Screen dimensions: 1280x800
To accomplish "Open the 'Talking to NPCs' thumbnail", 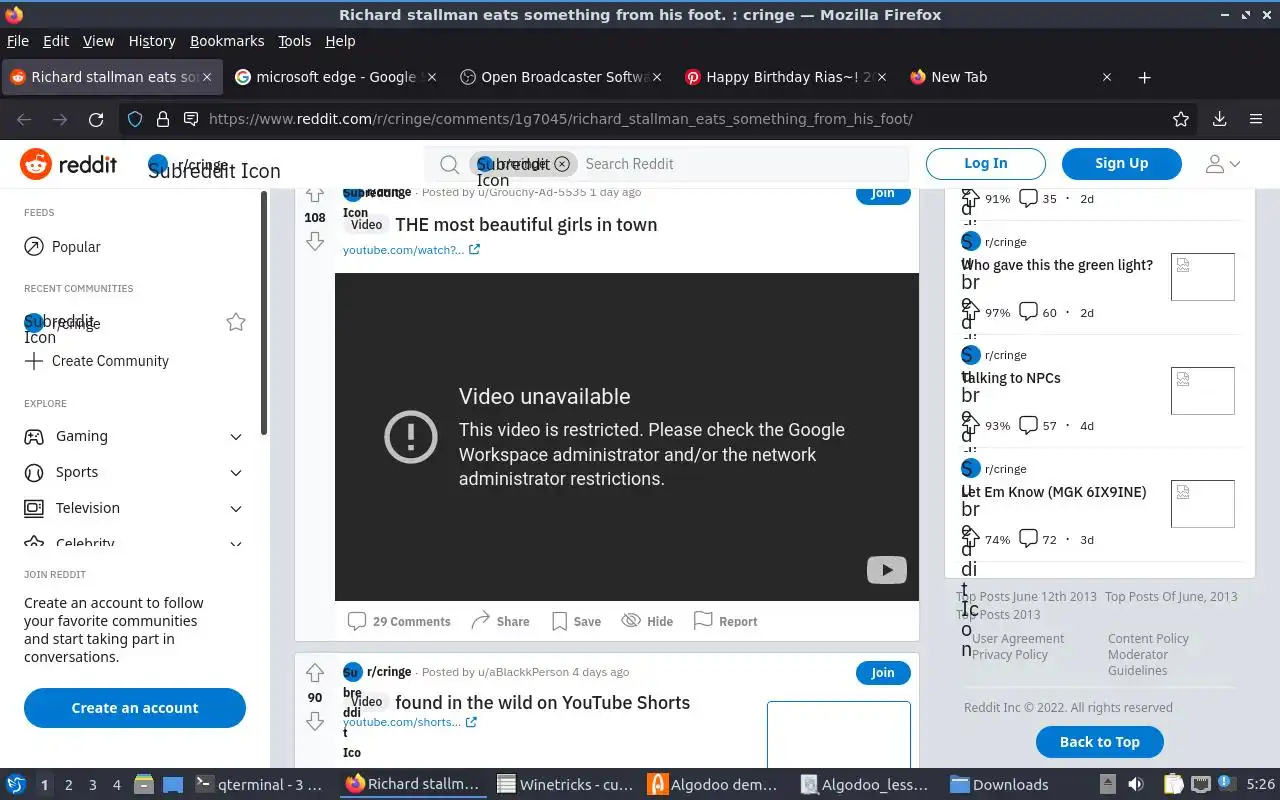I will pyautogui.click(x=1203, y=391).
